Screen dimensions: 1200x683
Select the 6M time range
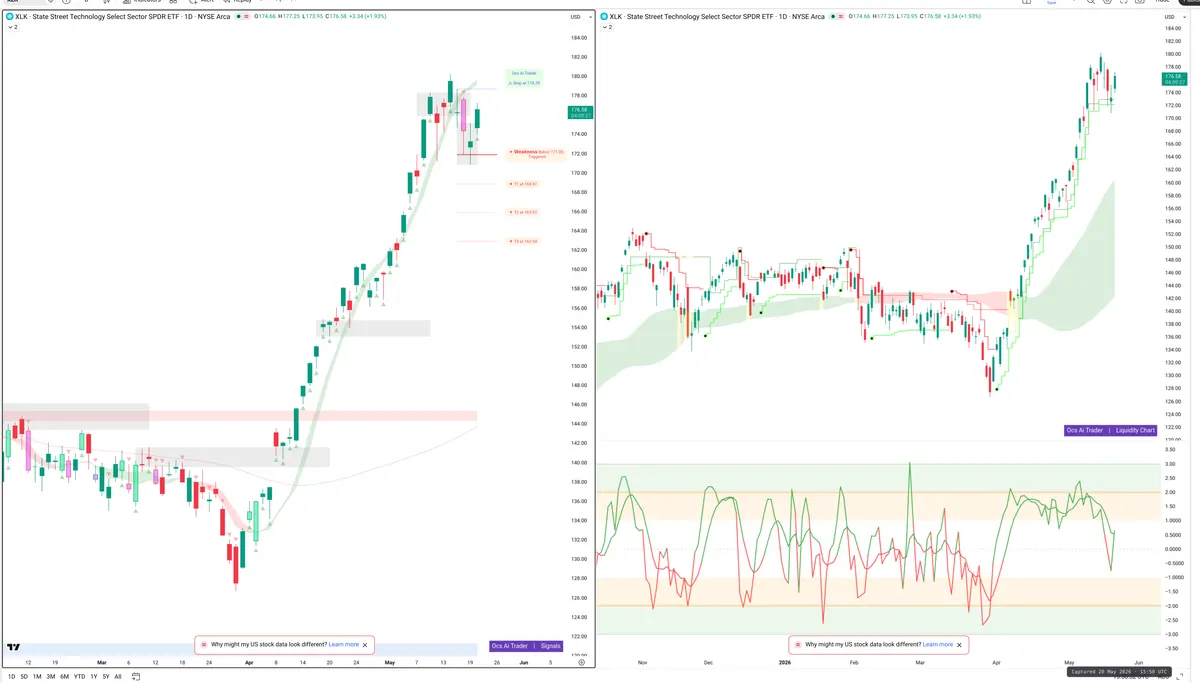pos(65,677)
